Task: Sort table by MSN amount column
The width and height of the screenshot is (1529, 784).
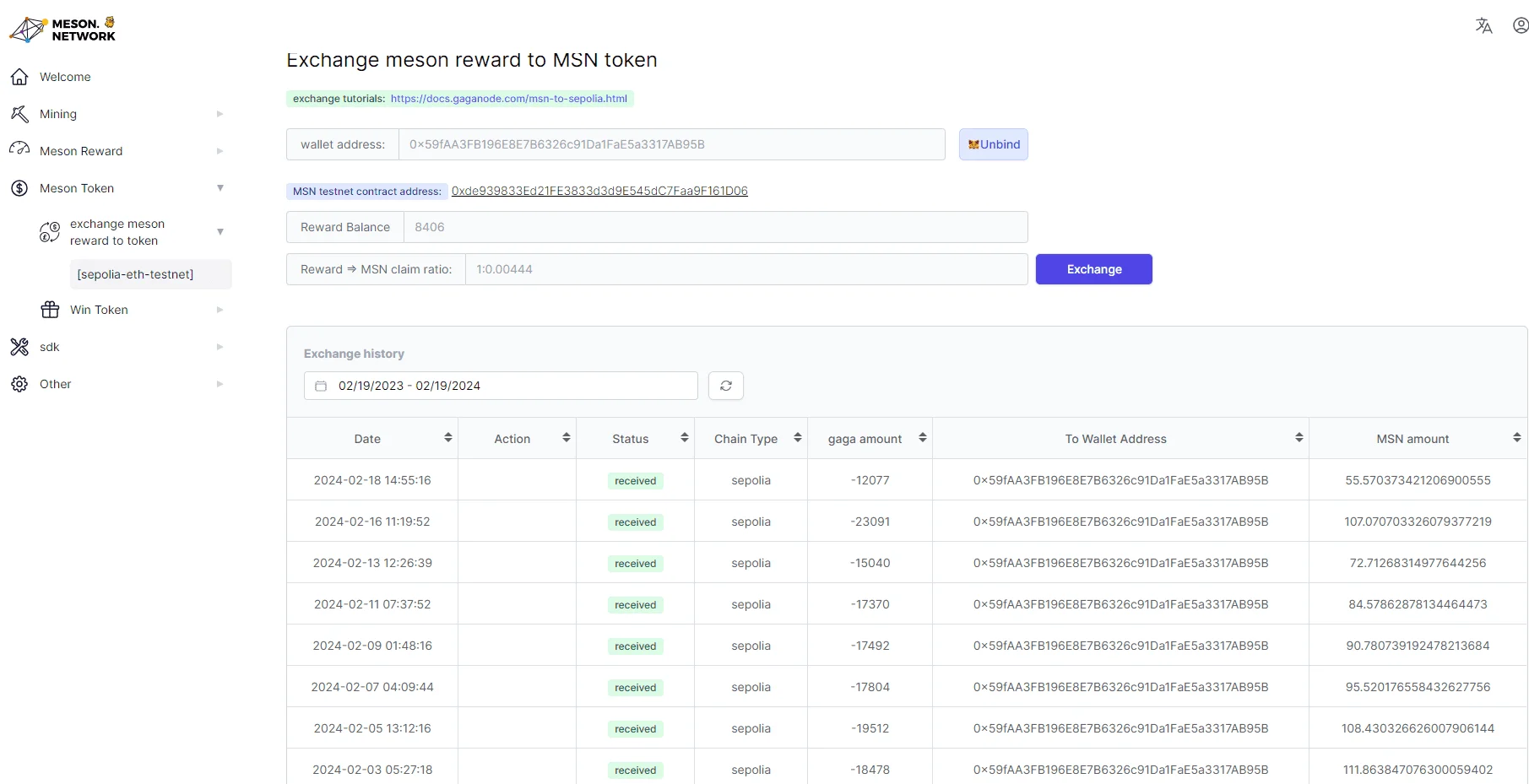Action: pos(1517,438)
